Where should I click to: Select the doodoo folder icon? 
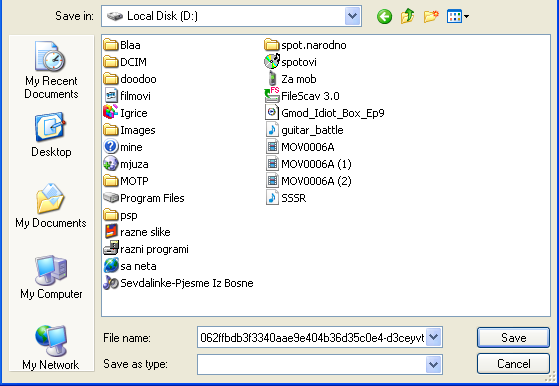[111, 79]
